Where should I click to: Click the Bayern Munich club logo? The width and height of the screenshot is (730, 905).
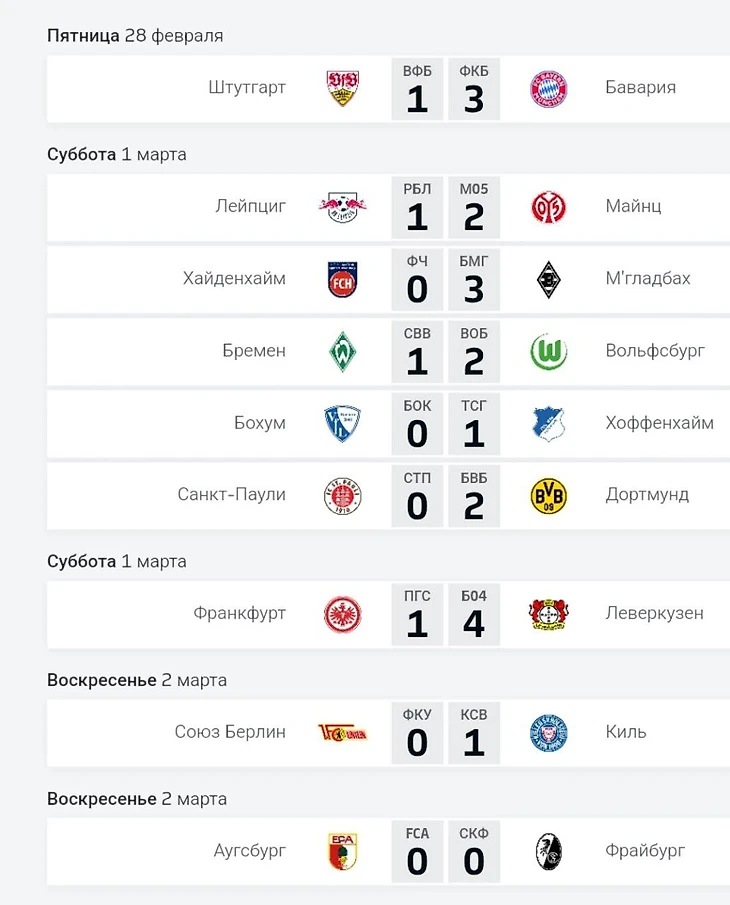pyautogui.click(x=548, y=88)
